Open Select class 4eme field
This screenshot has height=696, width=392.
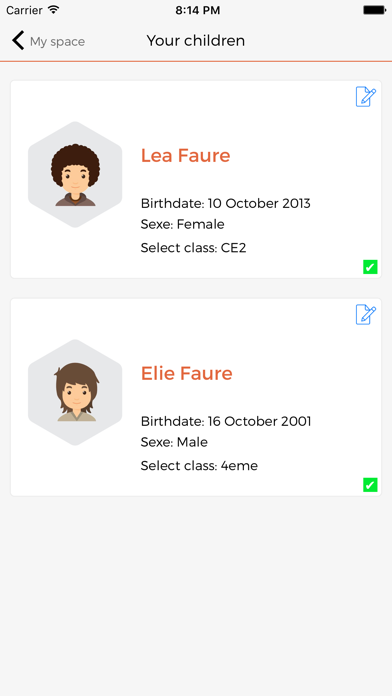tap(199, 466)
